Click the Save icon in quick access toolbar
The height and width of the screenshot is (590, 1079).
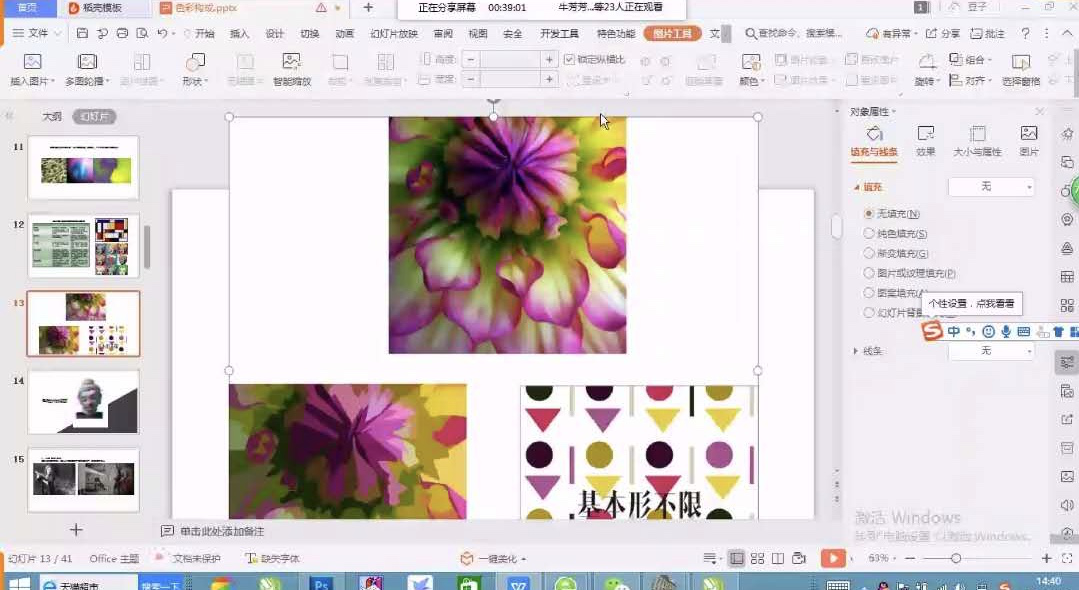click(82, 33)
